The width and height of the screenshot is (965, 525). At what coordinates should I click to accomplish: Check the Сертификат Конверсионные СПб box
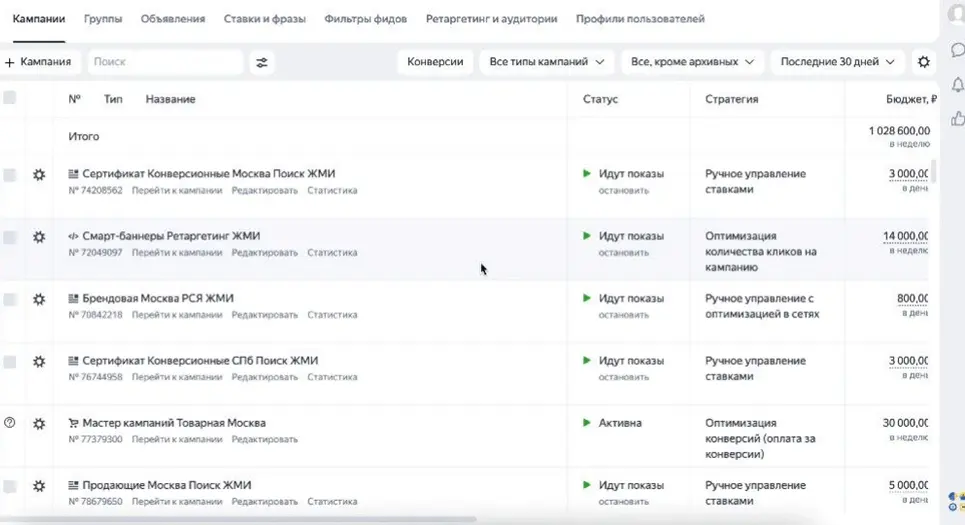coord(9,361)
